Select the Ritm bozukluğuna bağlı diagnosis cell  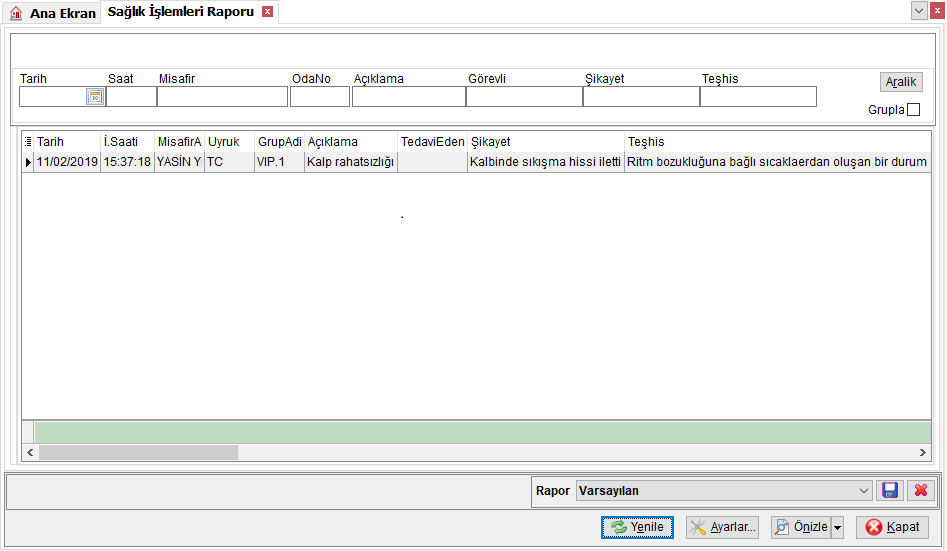pyautogui.click(x=777, y=162)
